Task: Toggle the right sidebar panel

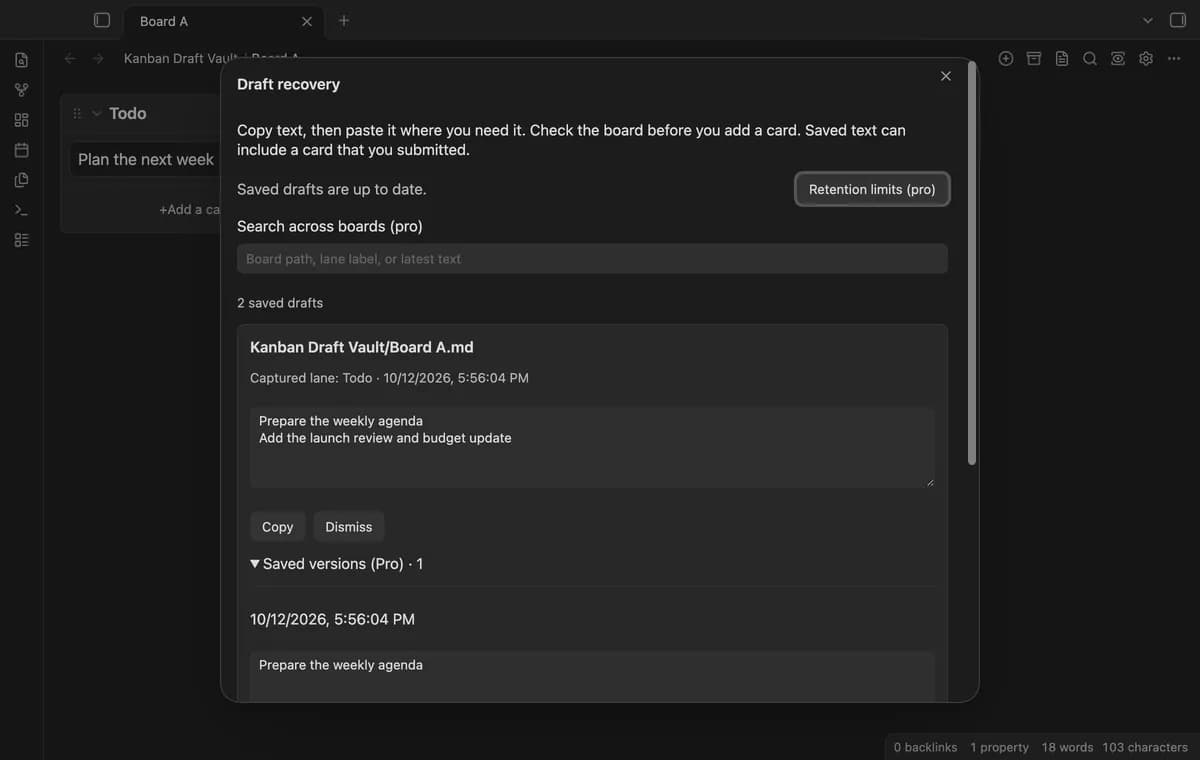Action: [x=1177, y=20]
